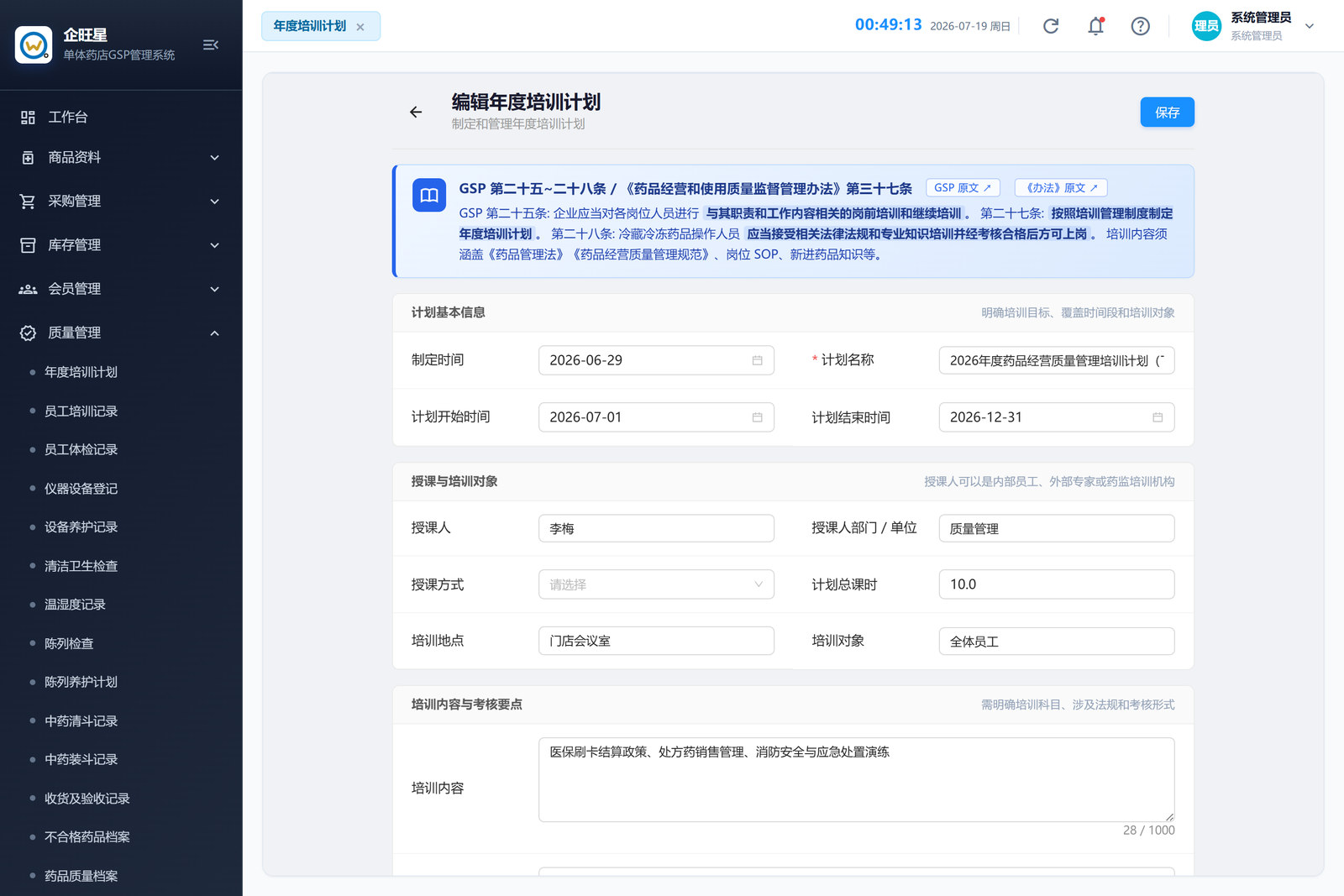
Task: Click the 保存 button
Action: [x=1167, y=113]
